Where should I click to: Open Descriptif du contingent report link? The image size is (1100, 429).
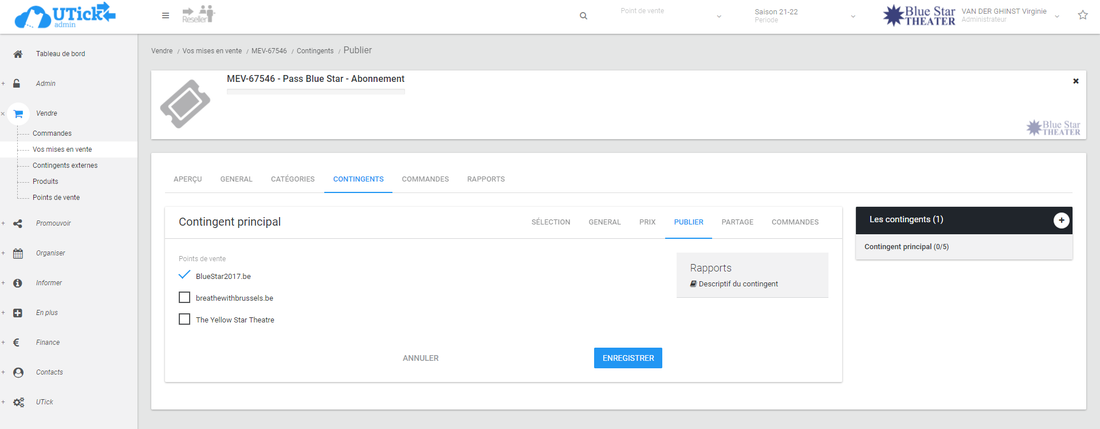tap(737, 284)
